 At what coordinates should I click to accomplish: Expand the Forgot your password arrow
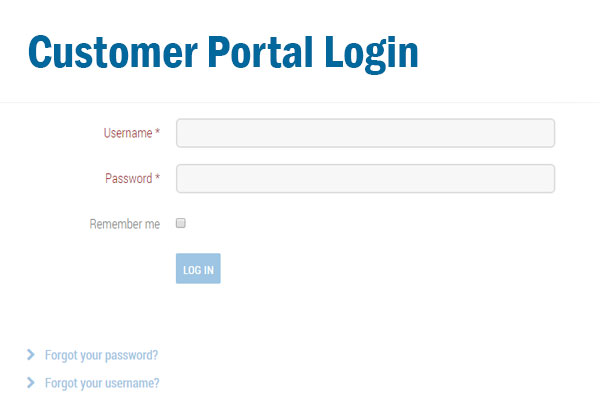31,354
